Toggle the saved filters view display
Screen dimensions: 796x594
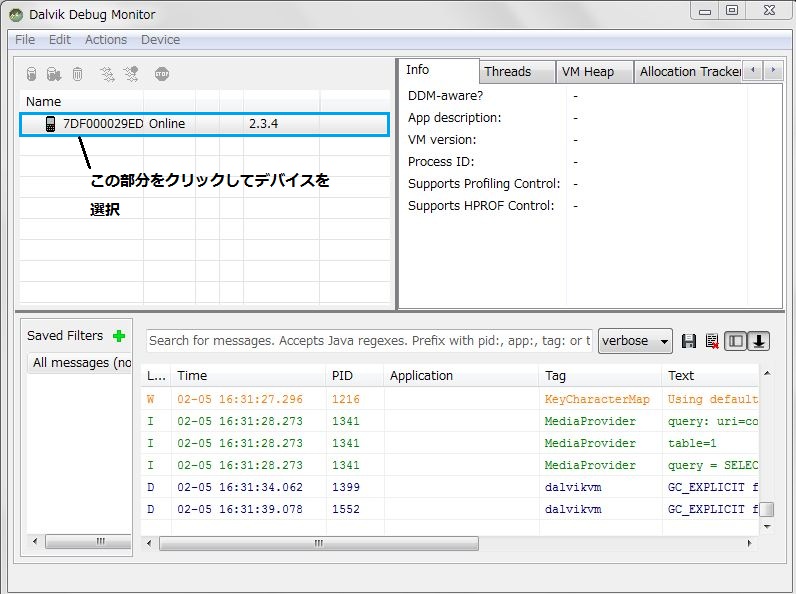[x=736, y=341]
